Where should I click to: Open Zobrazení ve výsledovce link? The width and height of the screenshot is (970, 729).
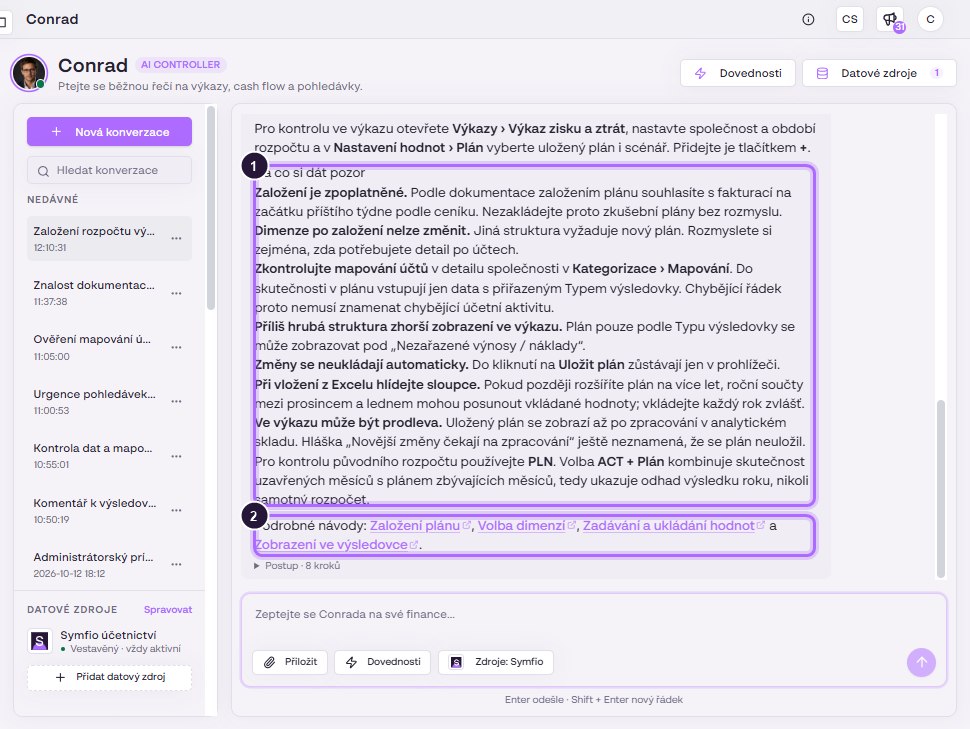pyautogui.click(x=337, y=545)
